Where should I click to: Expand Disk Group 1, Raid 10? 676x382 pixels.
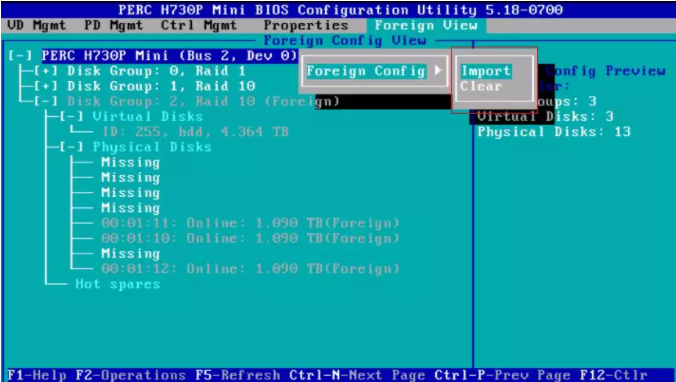(x=46, y=86)
